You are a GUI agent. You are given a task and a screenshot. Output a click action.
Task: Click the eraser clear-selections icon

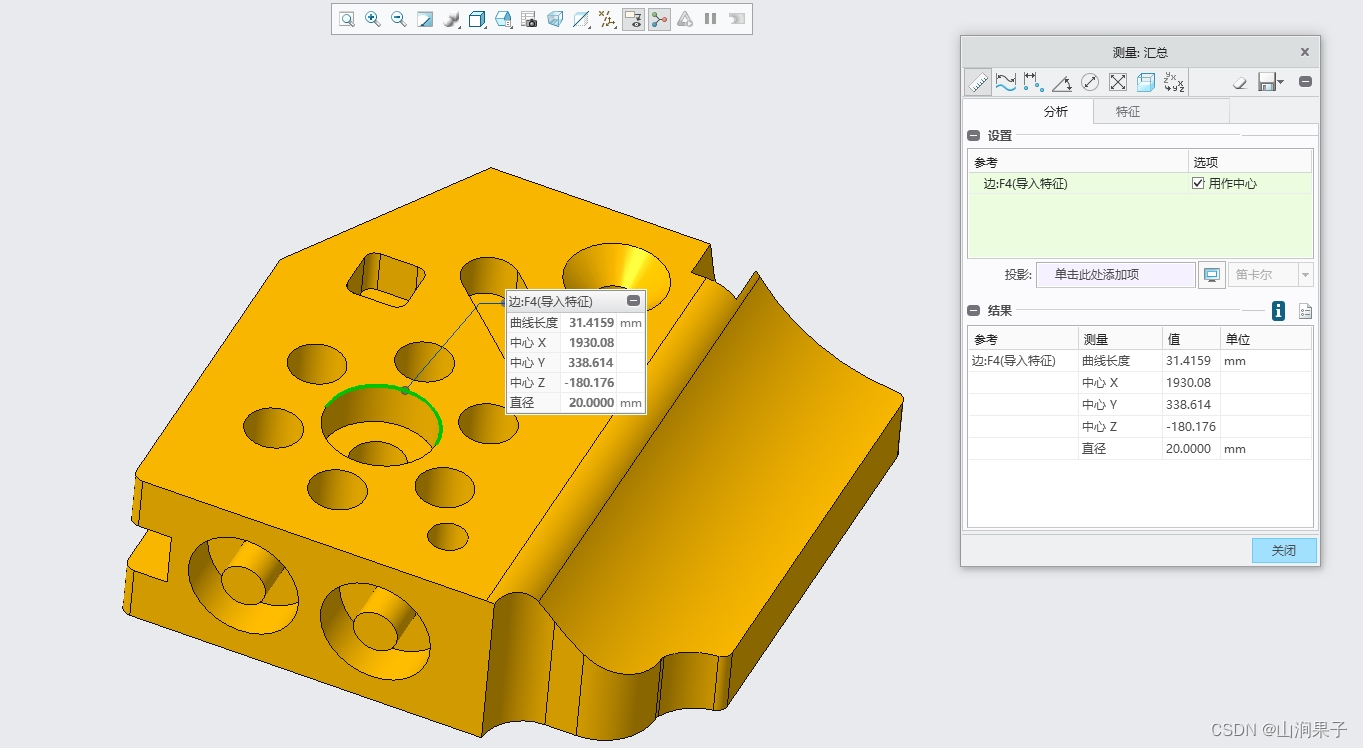[1240, 83]
